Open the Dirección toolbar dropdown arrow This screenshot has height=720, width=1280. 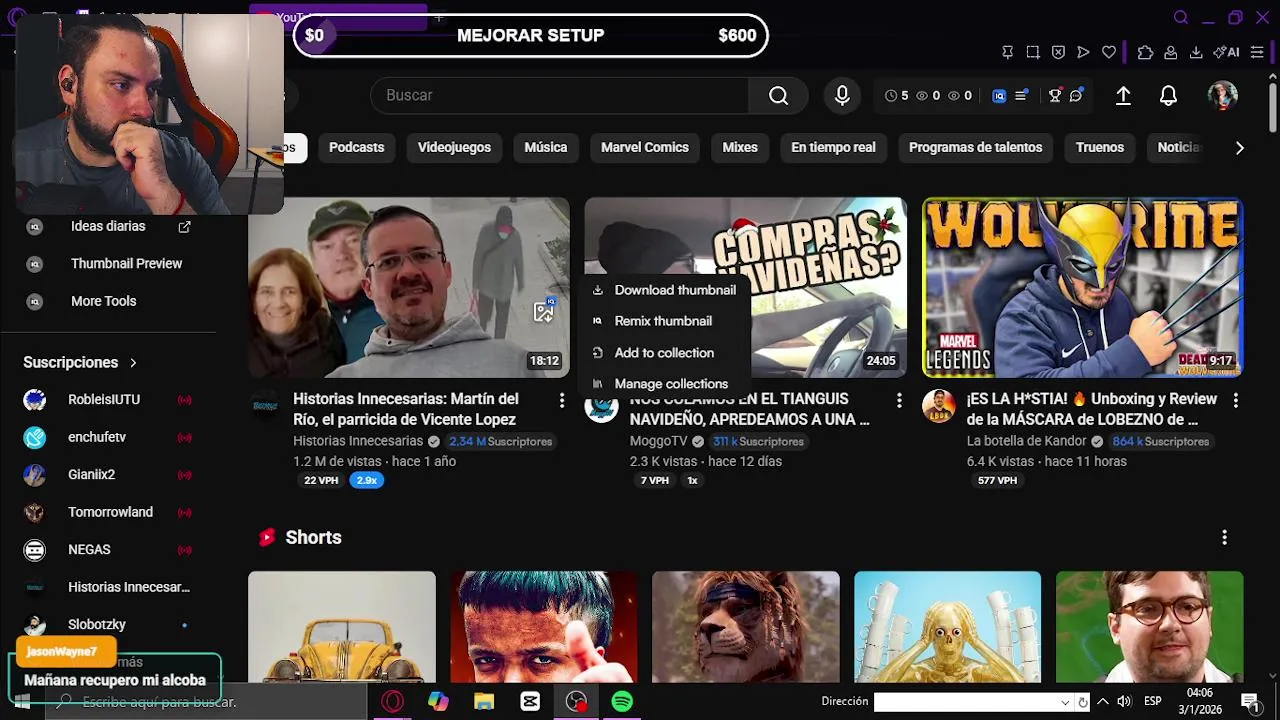1065,702
